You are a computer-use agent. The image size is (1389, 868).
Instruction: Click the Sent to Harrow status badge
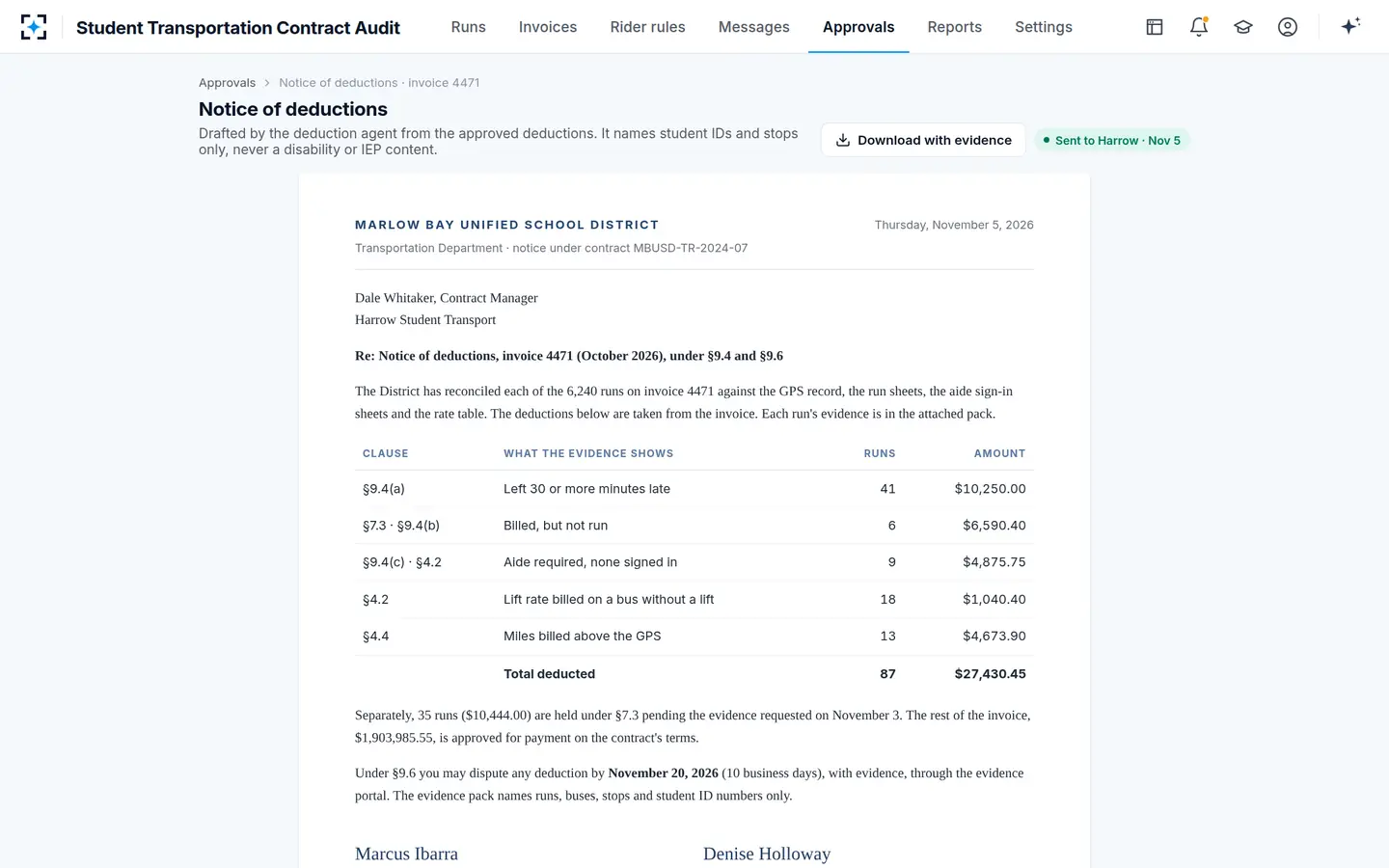click(x=1112, y=140)
